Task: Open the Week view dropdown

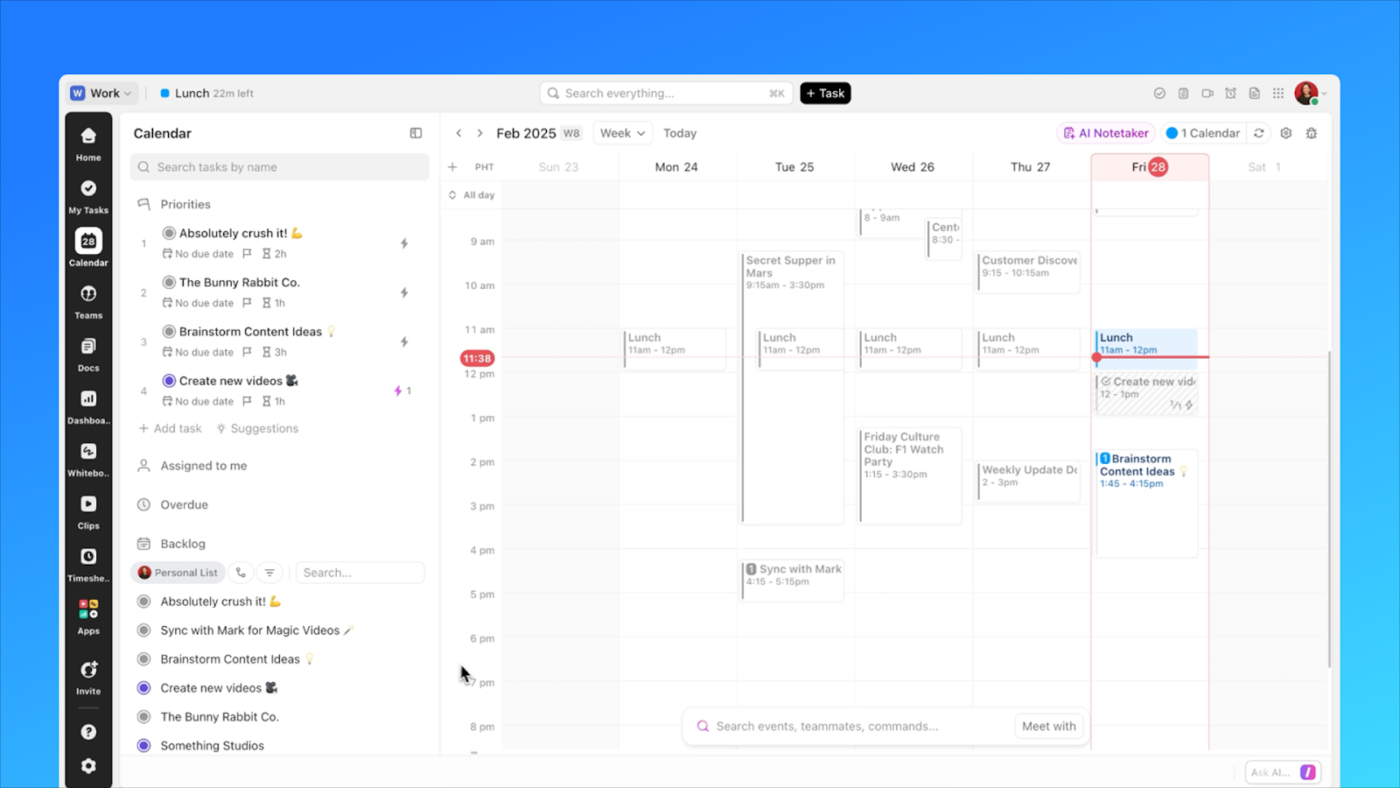Action: (622, 132)
